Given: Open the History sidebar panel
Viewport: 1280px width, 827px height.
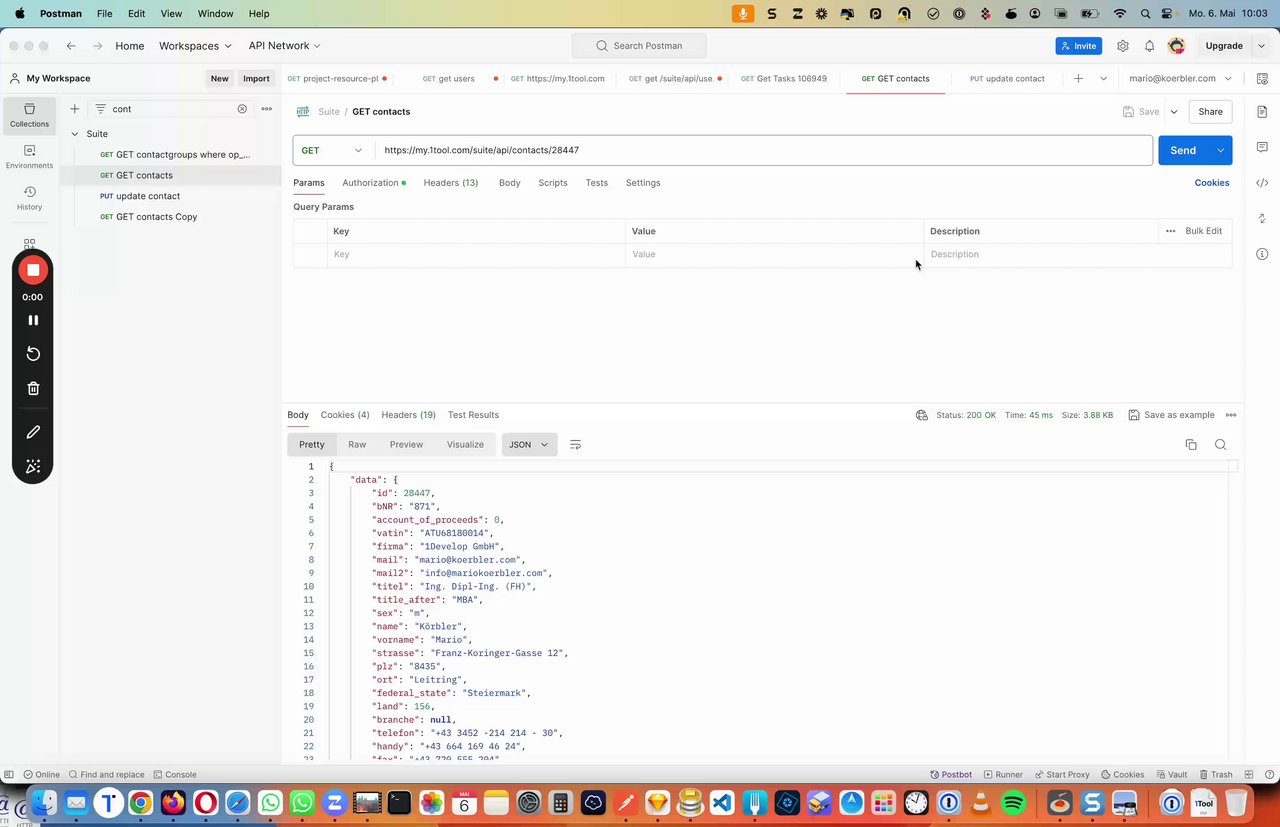Looking at the screenshot, I should [x=29, y=197].
